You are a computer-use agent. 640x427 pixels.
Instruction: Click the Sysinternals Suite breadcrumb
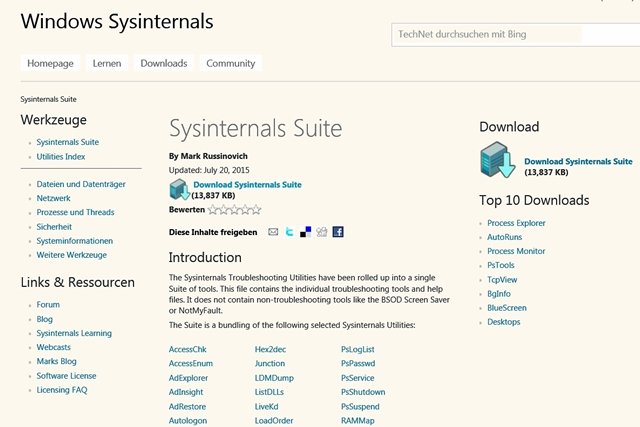pyautogui.click(x=49, y=99)
